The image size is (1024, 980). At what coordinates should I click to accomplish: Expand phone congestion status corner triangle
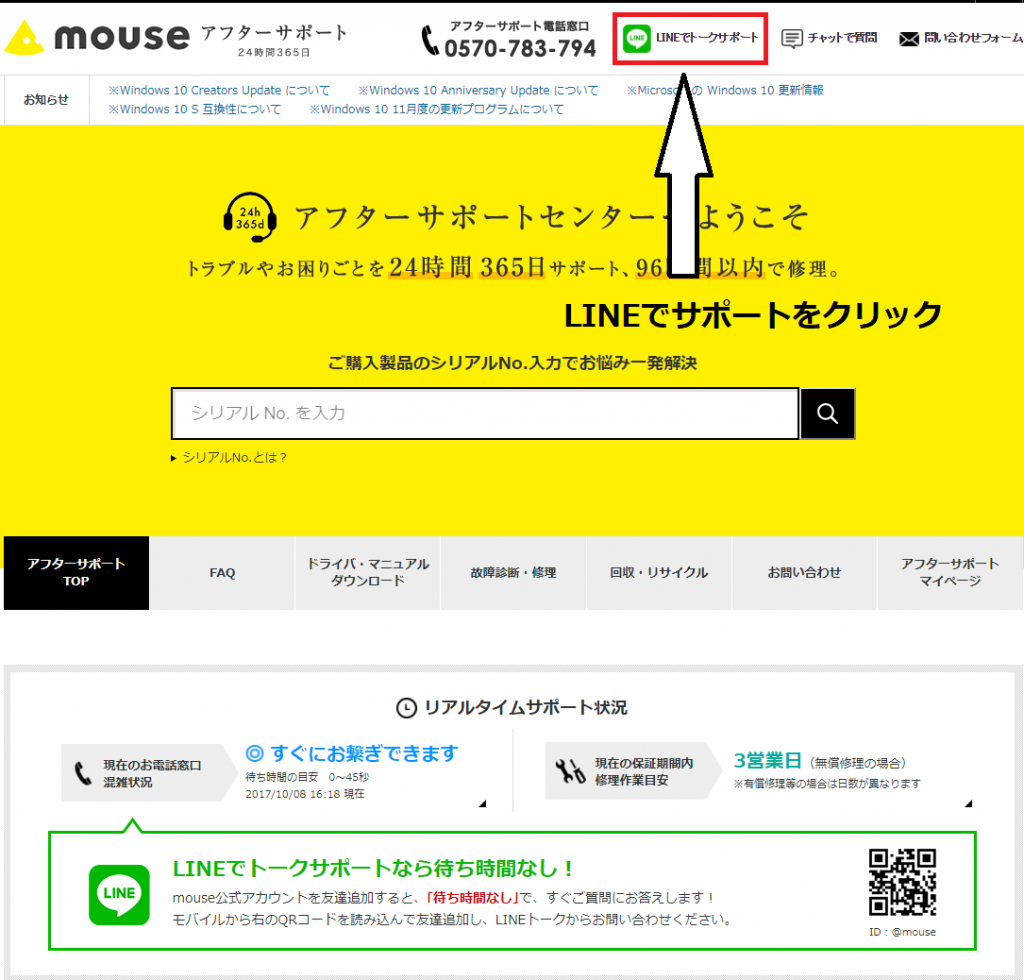[483, 804]
